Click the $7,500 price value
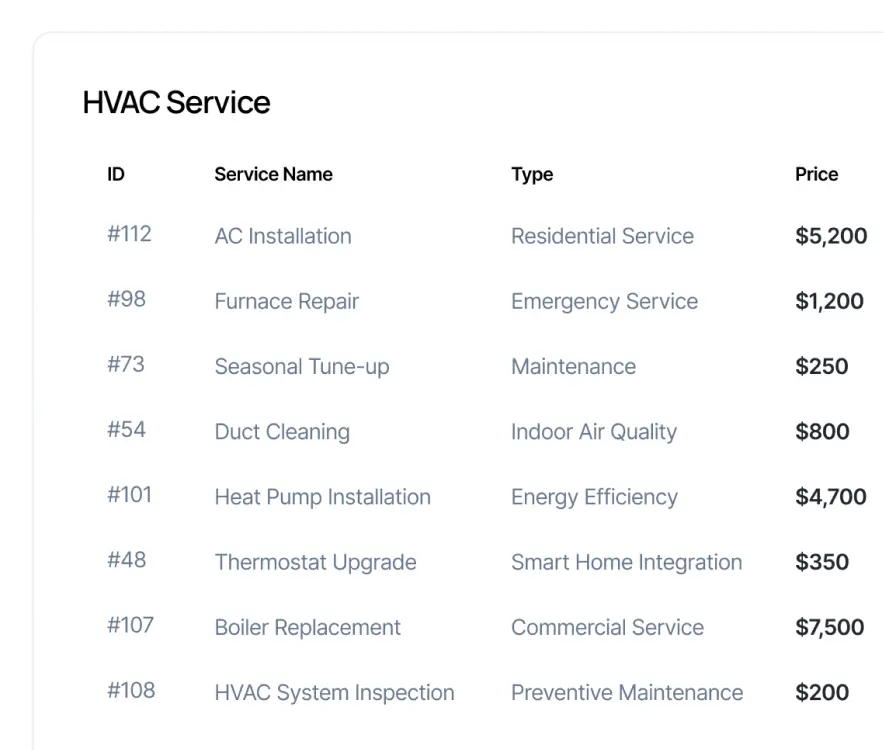884x750 pixels. click(x=829, y=627)
